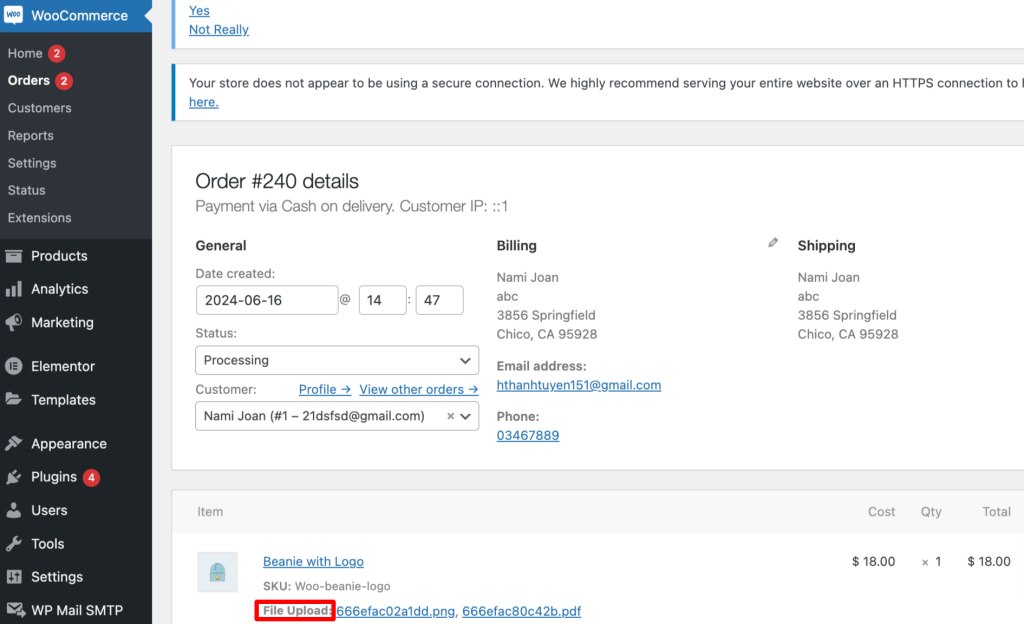Open the Status dropdown showing Processing
Screen dimensions: 1024x624
[x=337, y=360]
